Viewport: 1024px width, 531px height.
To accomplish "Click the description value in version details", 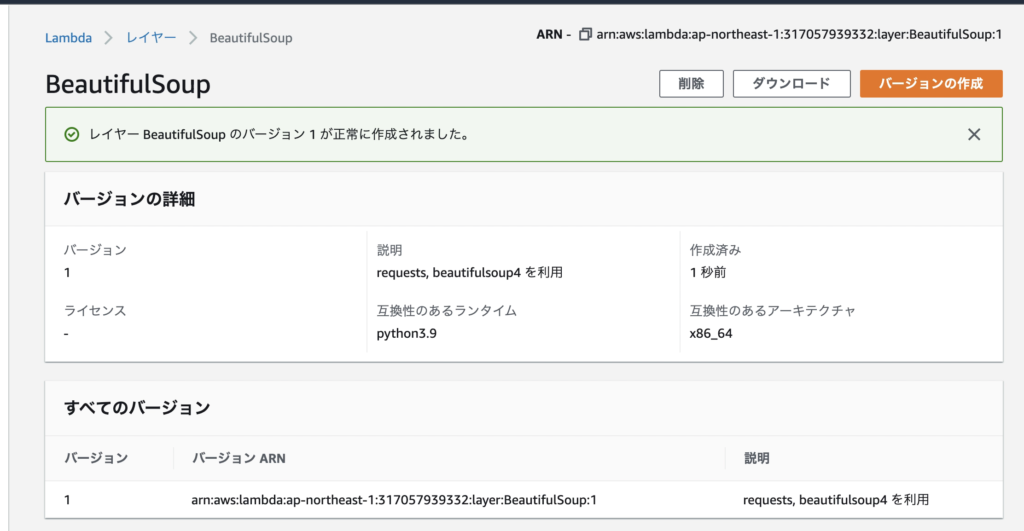I will pos(470,272).
